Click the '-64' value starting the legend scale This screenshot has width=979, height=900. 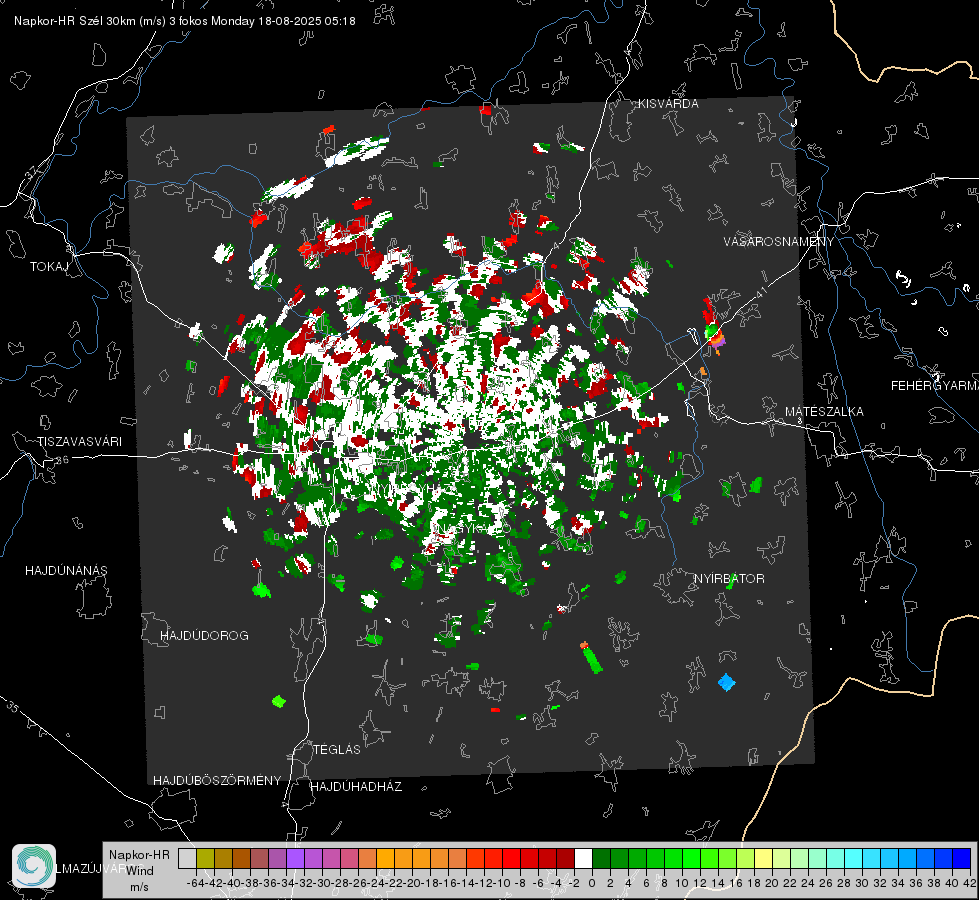tap(195, 883)
